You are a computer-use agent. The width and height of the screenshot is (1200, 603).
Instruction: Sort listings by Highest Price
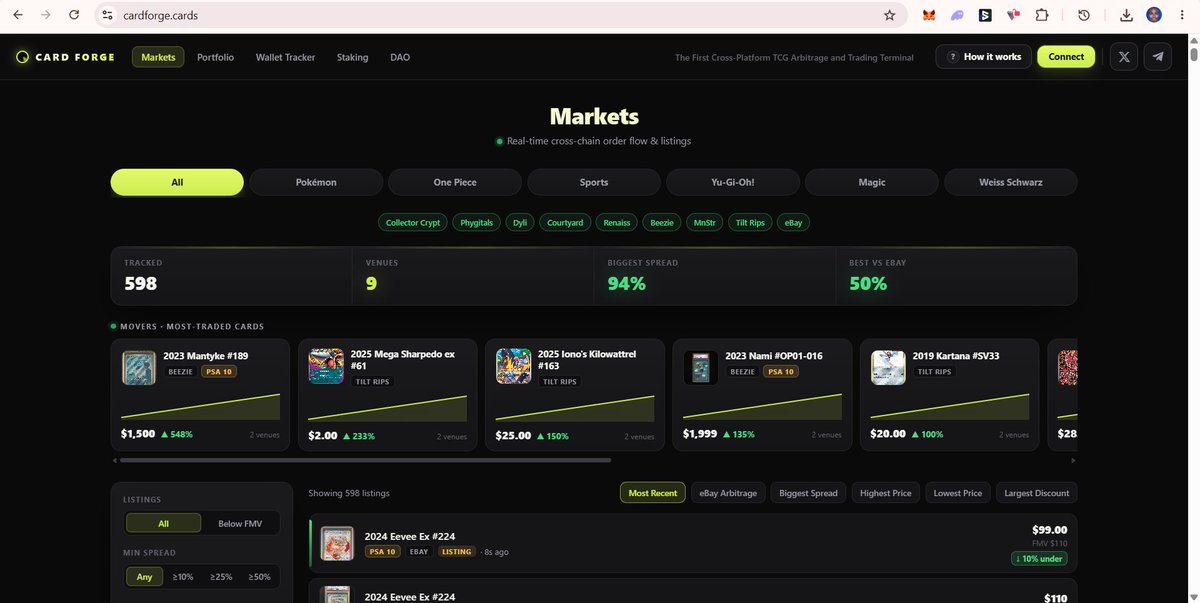click(886, 493)
